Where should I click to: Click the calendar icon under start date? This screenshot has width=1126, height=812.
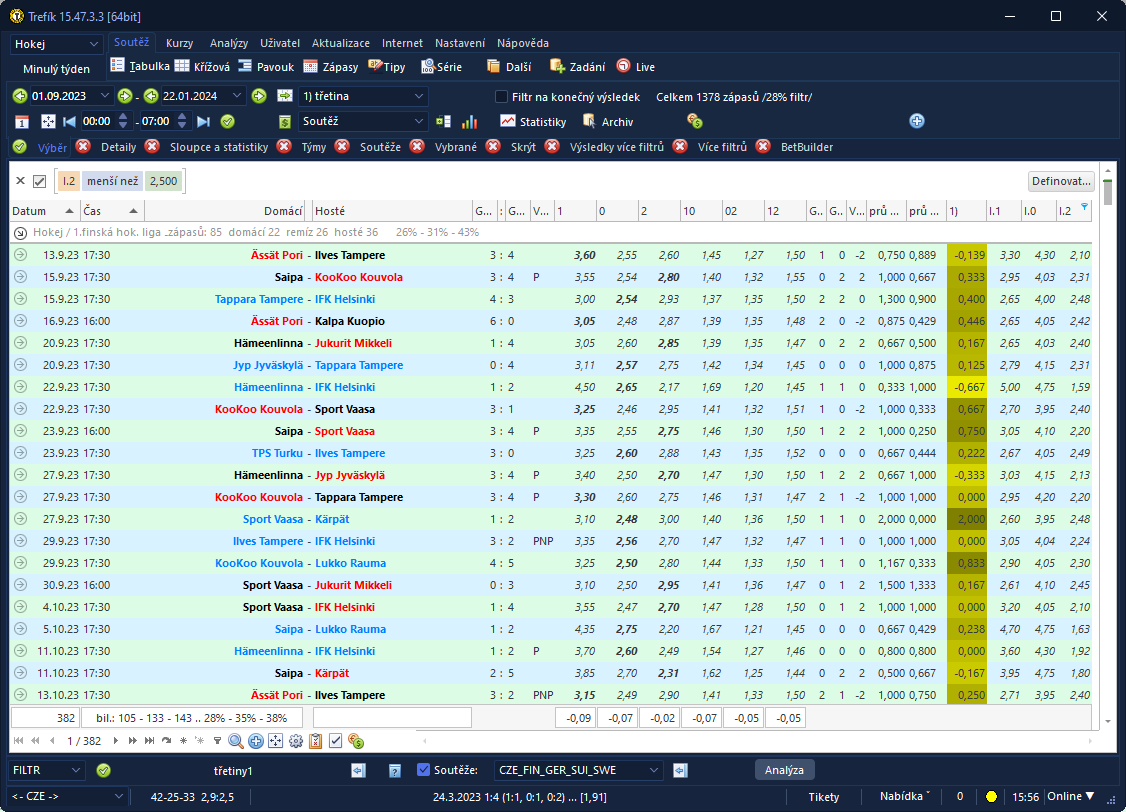click(22, 122)
